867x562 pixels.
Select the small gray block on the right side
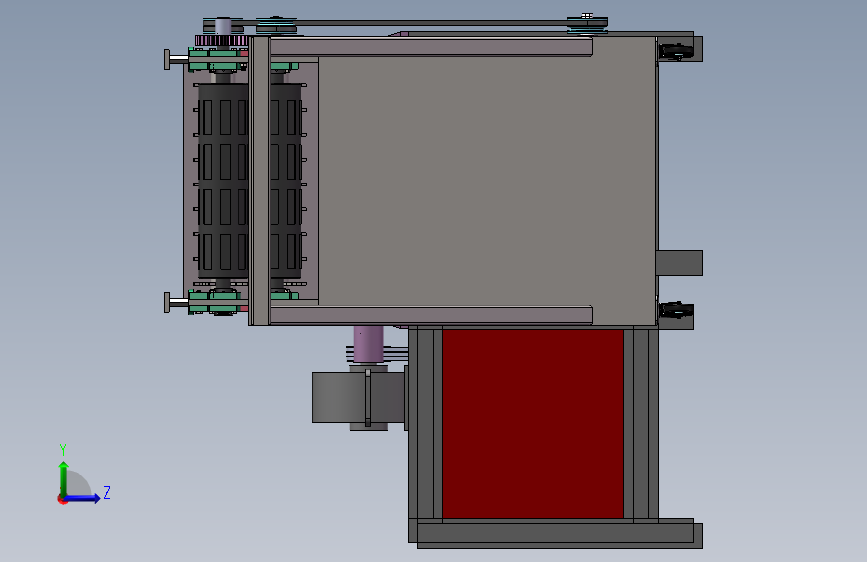[x=680, y=263]
